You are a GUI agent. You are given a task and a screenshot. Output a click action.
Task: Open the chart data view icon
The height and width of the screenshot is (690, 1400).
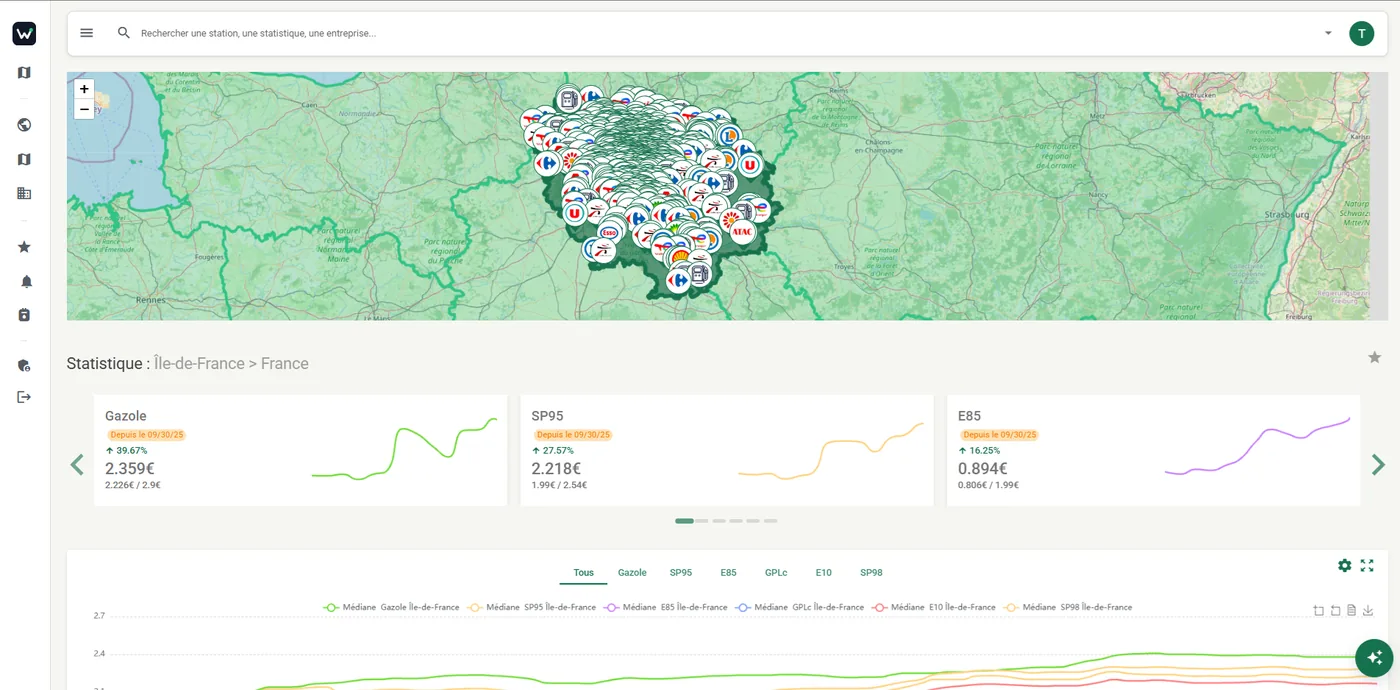click(x=1351, y=610)
